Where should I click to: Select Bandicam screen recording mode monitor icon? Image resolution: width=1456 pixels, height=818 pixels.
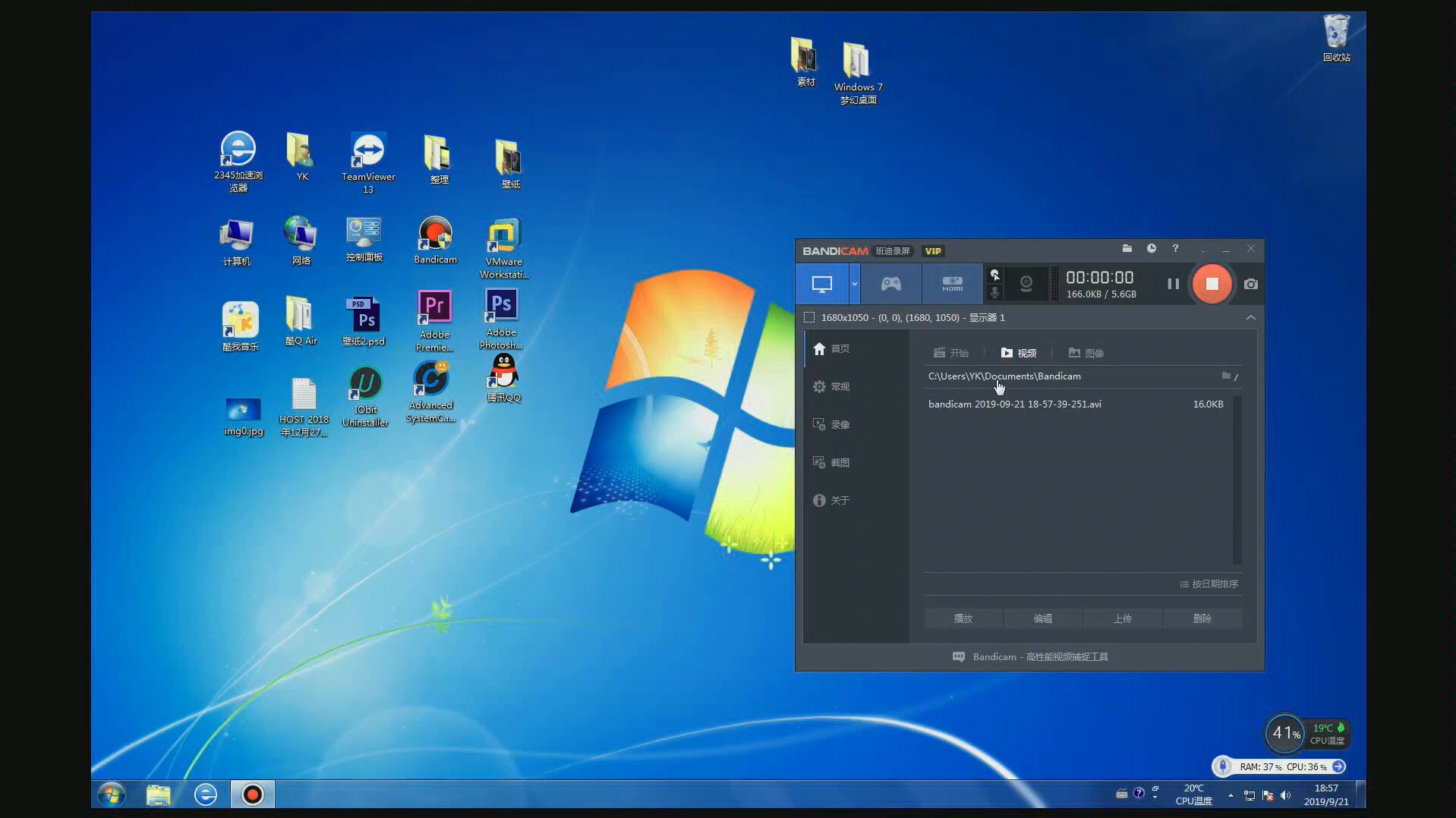tap(822, 284)
